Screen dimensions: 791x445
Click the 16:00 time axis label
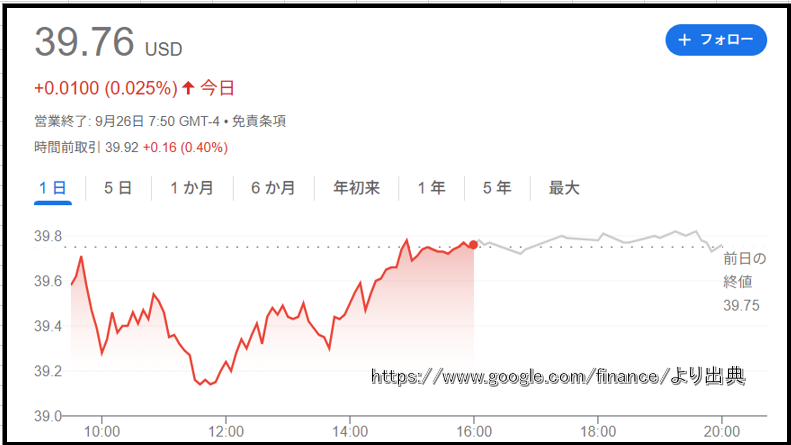[x=474, y=431]
